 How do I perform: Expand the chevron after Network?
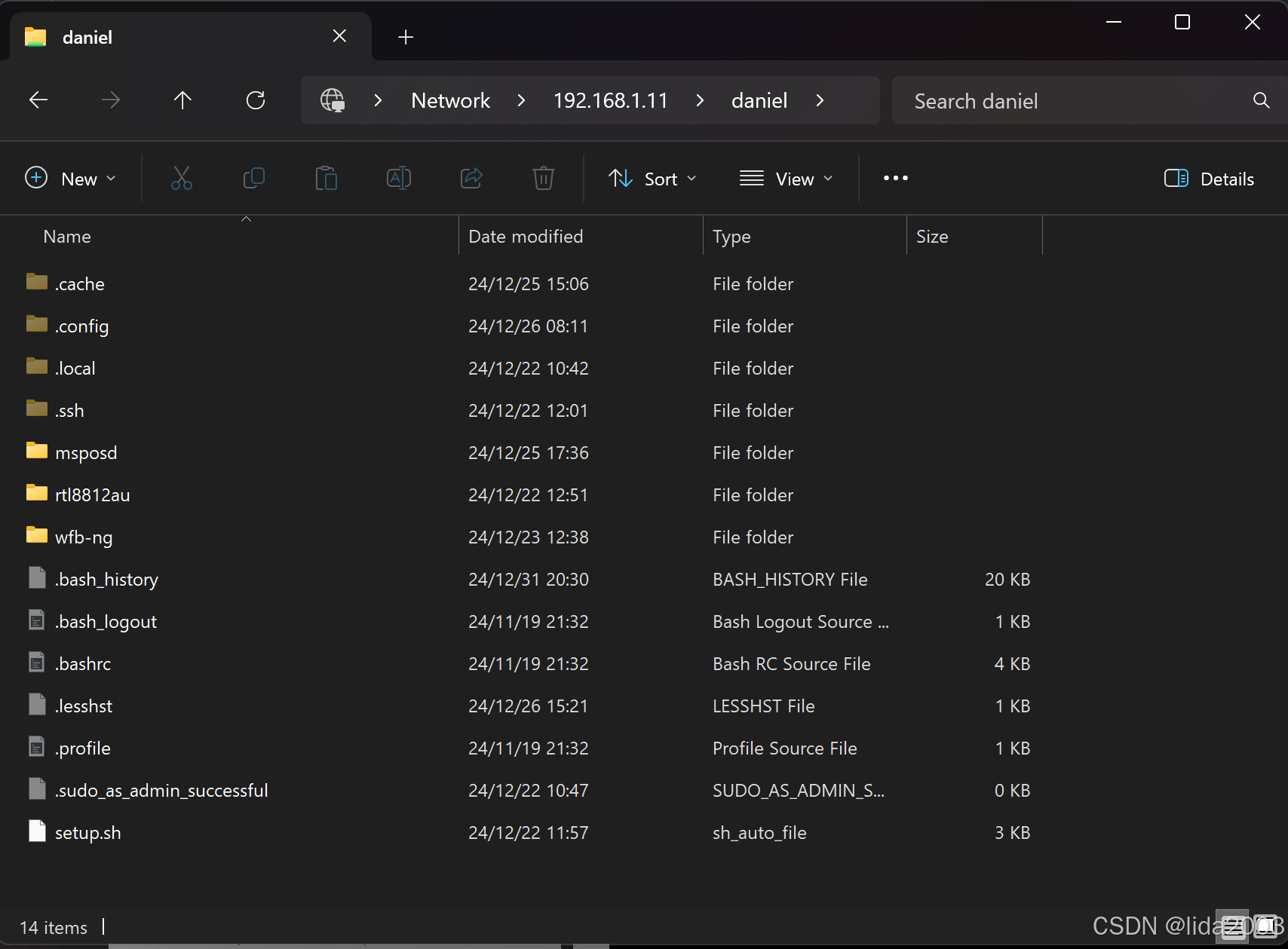[x=521, y=100]
